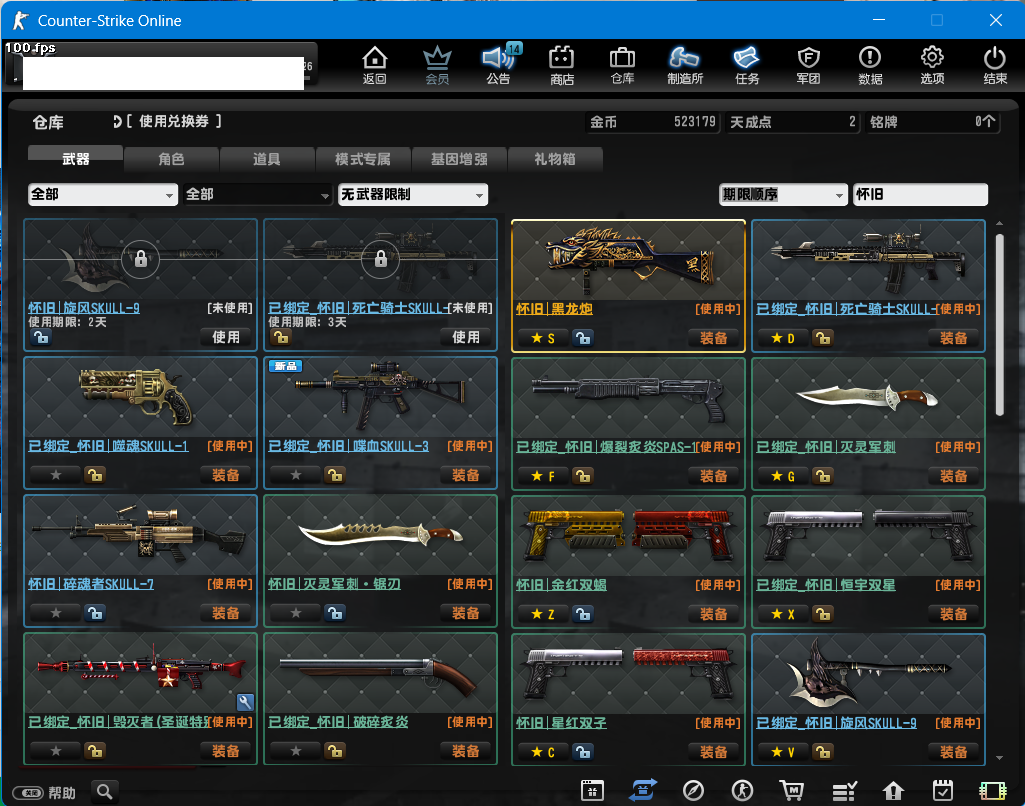Toggle favorite star V on bound 旋风SKULL-9
This screenshot has height=806, width=1025.
pyautogui.click(x=782, y=752)
